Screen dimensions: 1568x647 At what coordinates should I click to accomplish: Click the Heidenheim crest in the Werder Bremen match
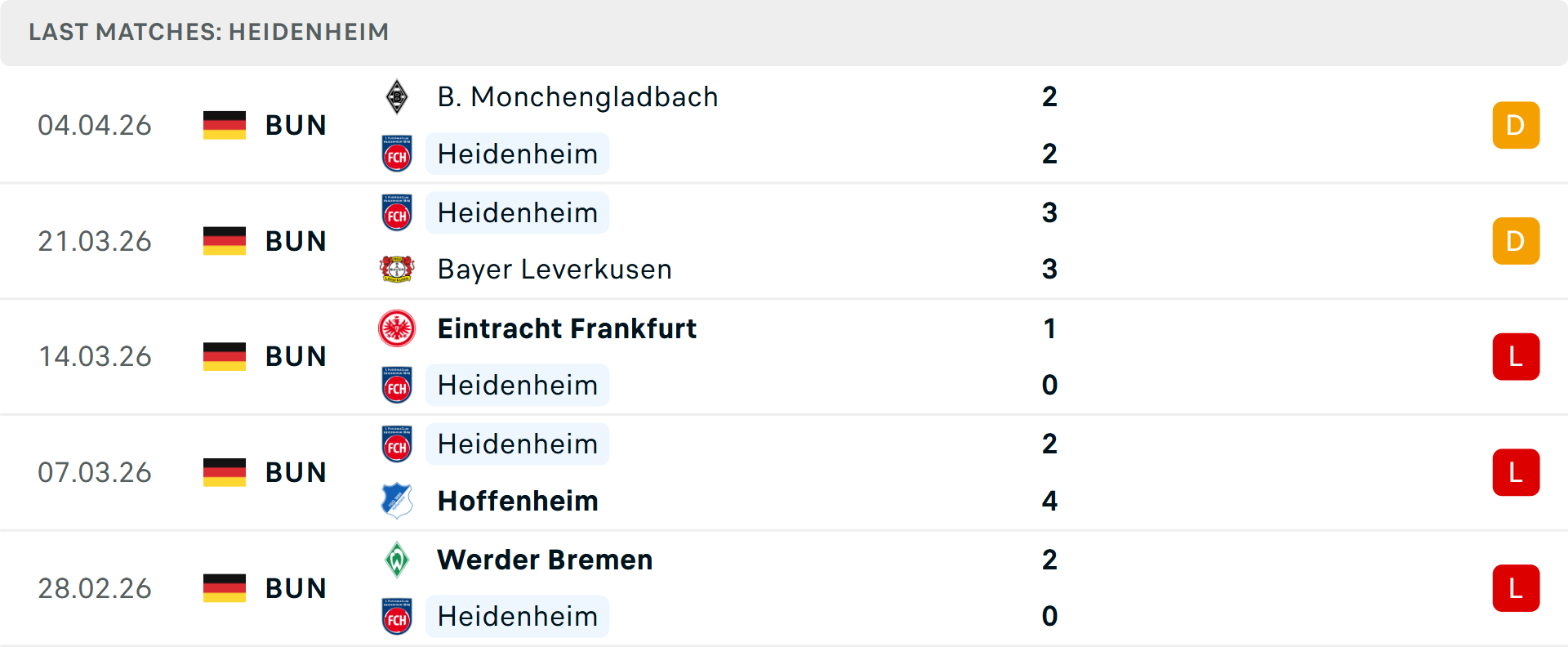398,616
